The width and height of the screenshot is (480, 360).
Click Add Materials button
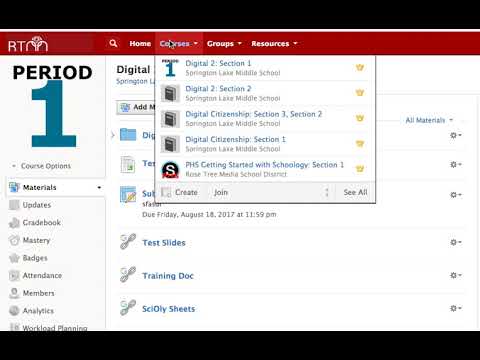(x=136, y=107)
